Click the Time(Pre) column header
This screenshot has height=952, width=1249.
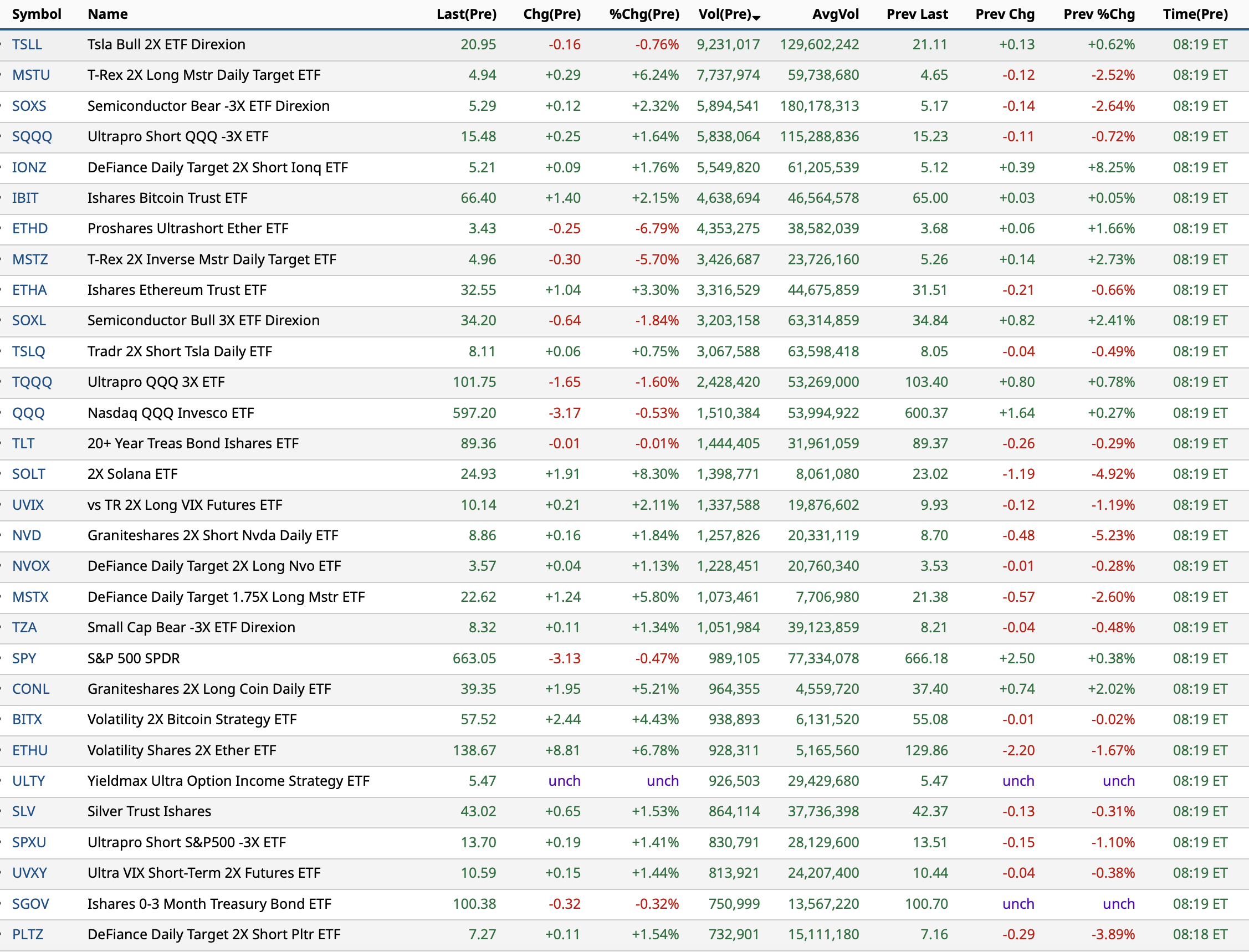[x=1195, y=14]
